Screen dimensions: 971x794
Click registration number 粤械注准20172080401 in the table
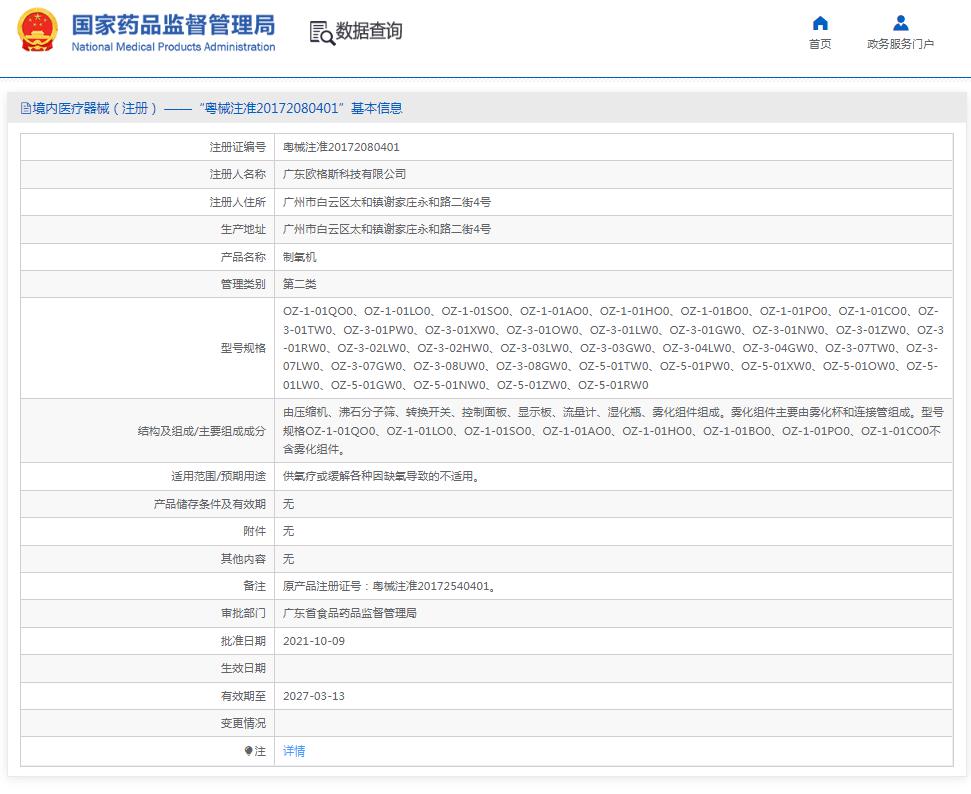(341, 147)
